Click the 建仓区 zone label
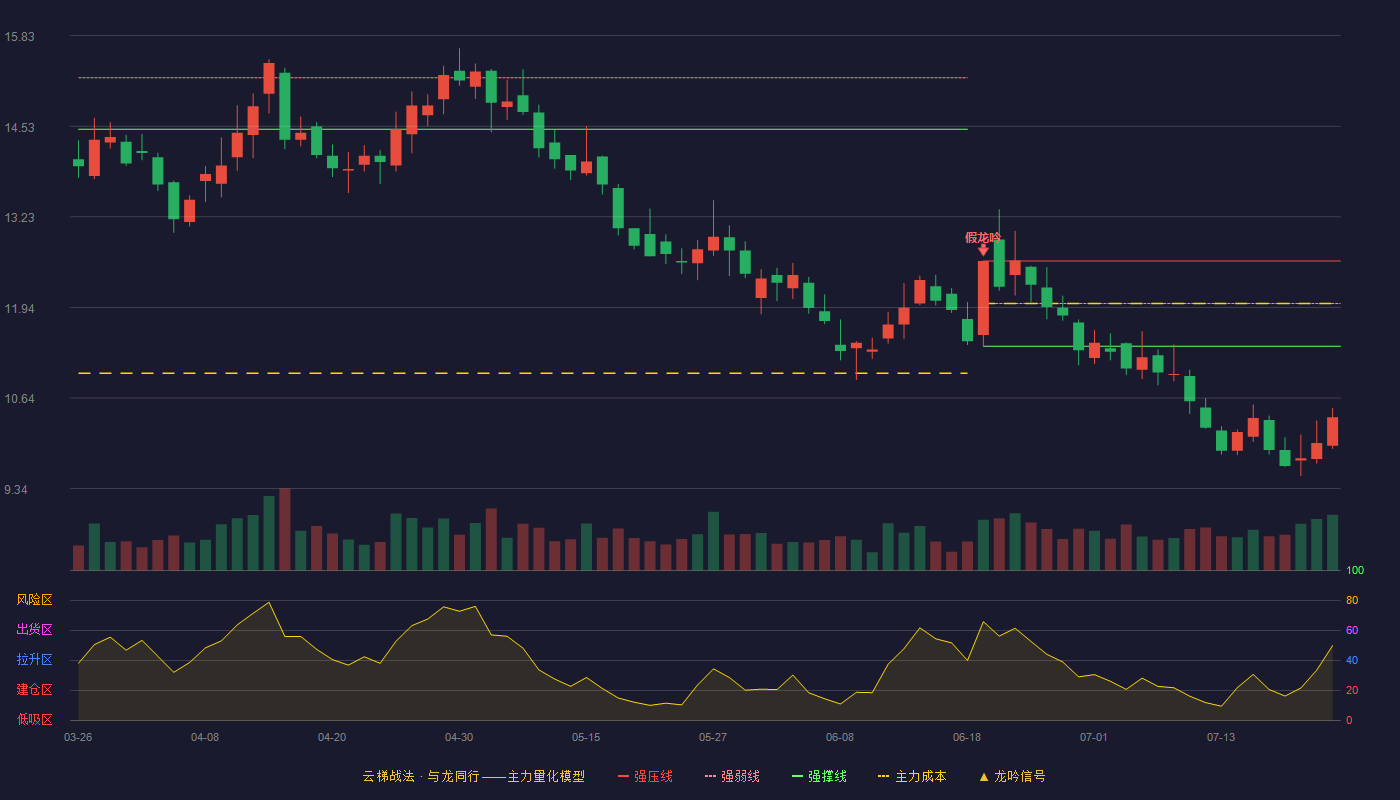Viewport: 1400px width, 800px height. (x=34, y=690)
